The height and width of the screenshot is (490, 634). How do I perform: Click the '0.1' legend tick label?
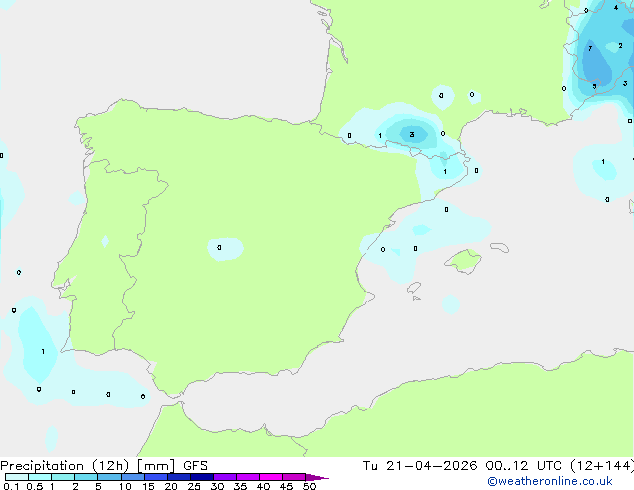coord(11,486)
